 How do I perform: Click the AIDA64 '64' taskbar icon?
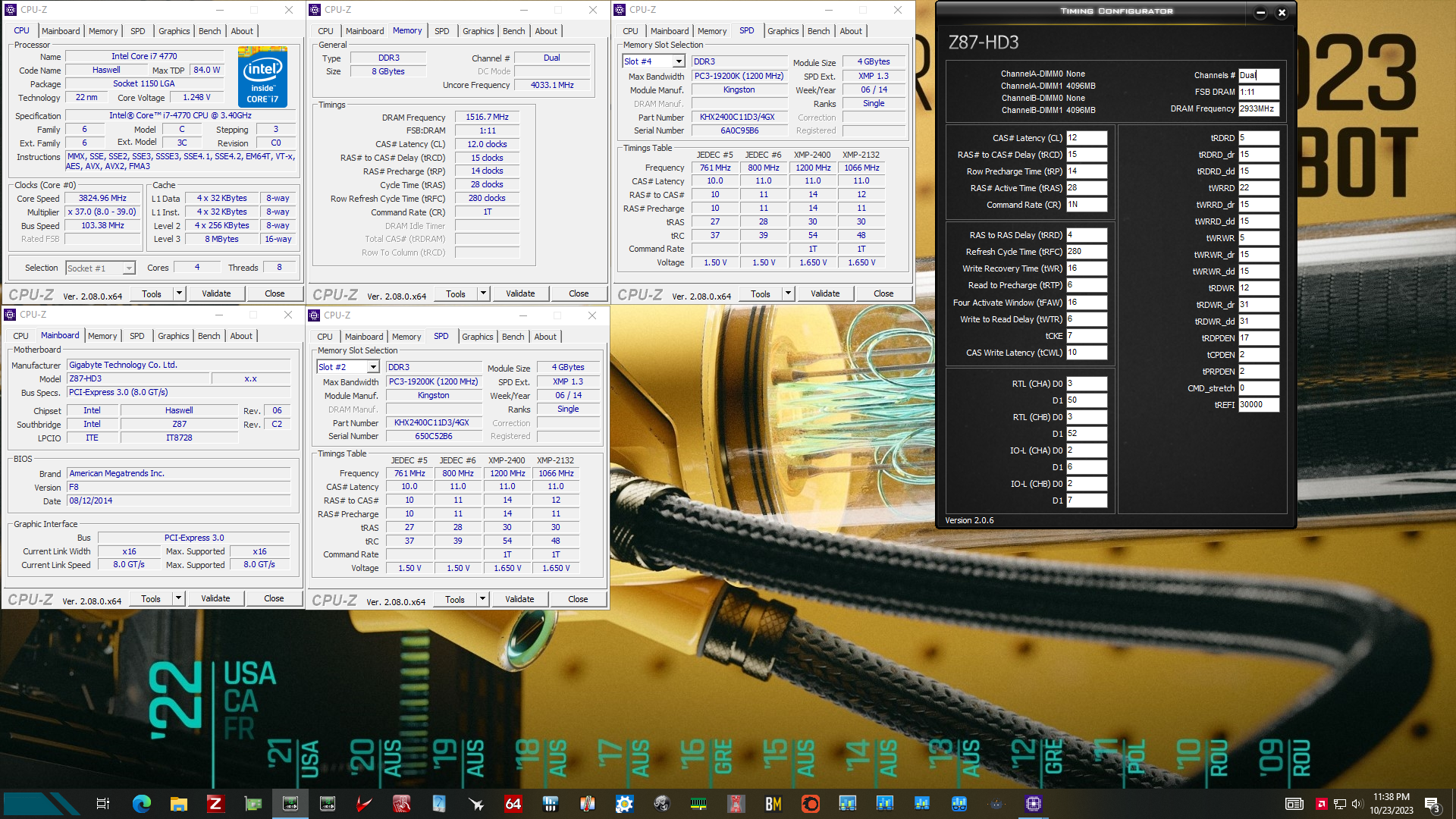tap(513, 804)
